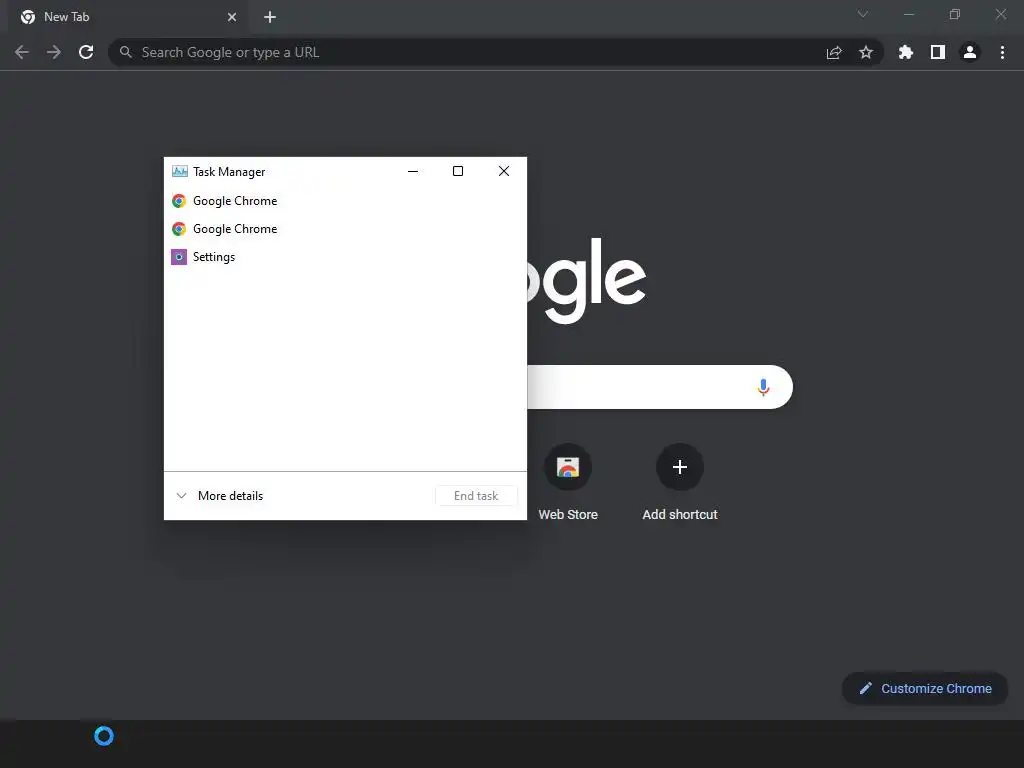Select the second Google Chrome entry in Task Manager
The image size is (1024, 768).
coord(345,229)
